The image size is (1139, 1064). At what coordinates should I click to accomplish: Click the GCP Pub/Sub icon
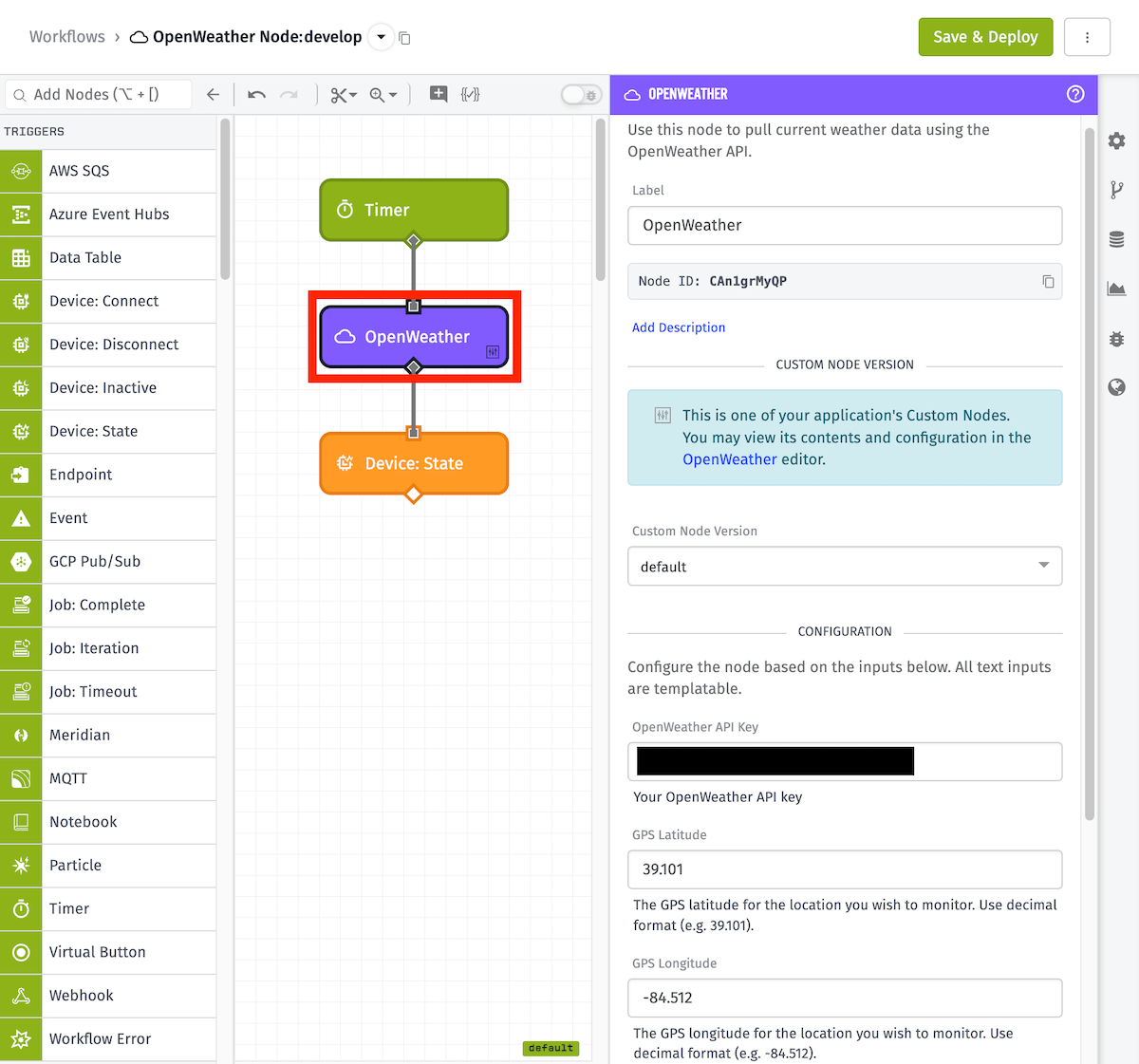21,562
